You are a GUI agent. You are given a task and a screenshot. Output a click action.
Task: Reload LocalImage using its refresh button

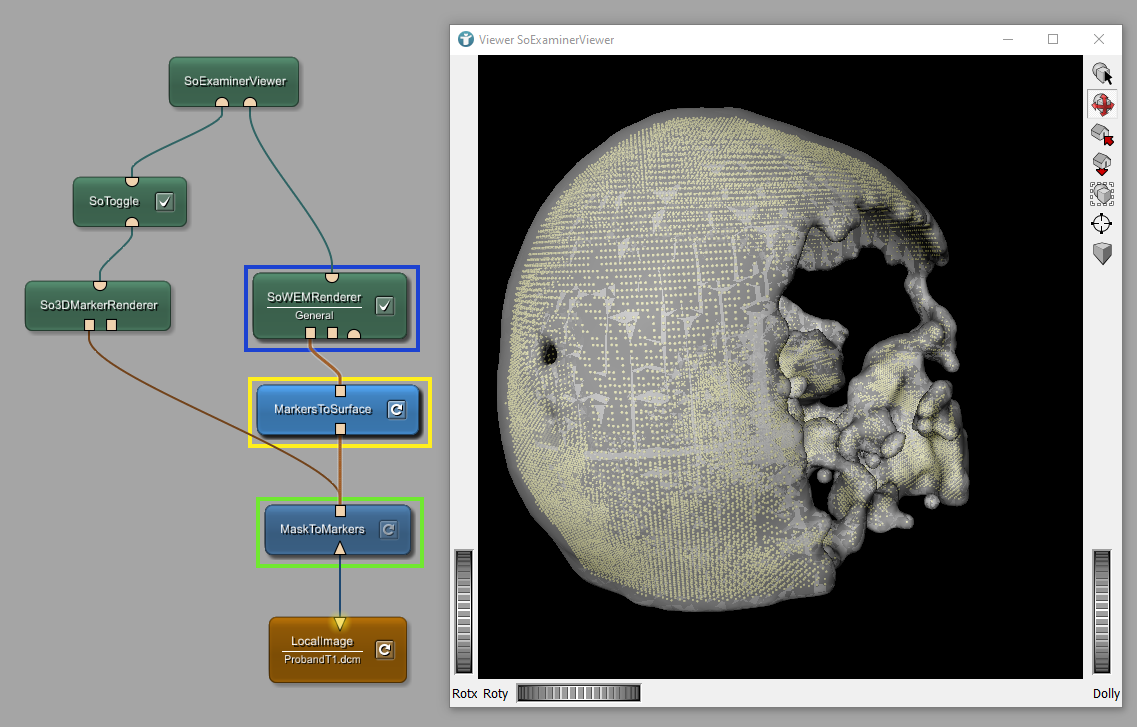384,650
